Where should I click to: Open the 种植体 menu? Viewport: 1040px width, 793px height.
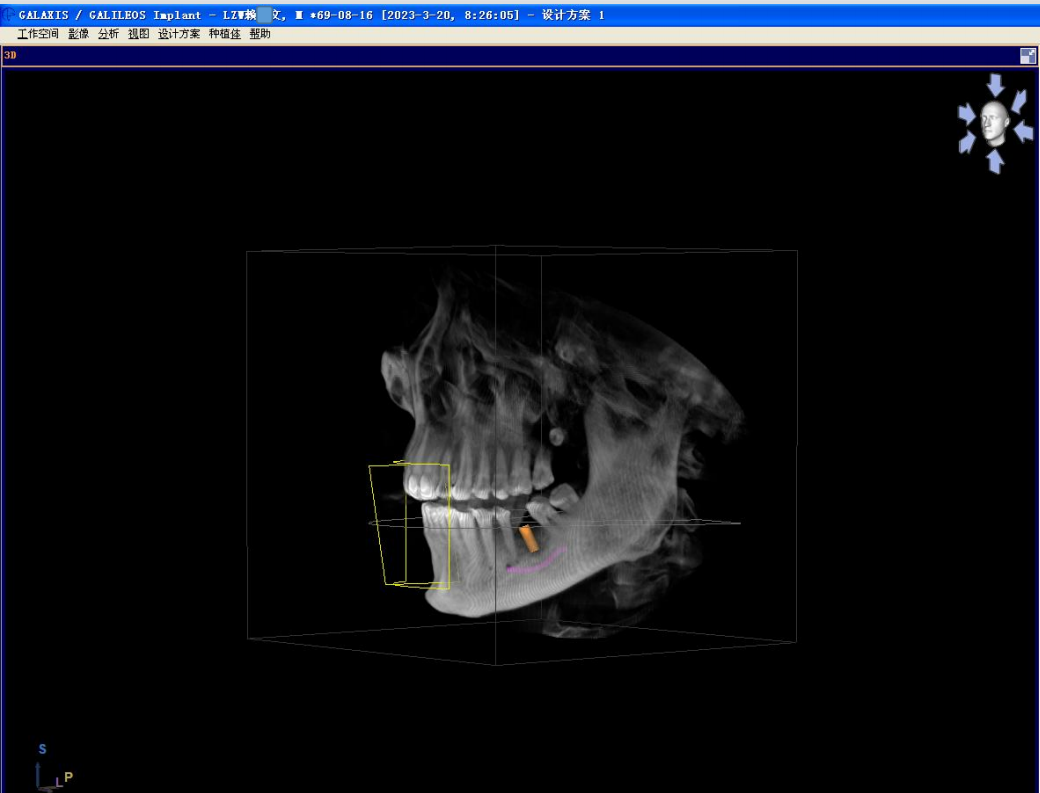[225, 34]
